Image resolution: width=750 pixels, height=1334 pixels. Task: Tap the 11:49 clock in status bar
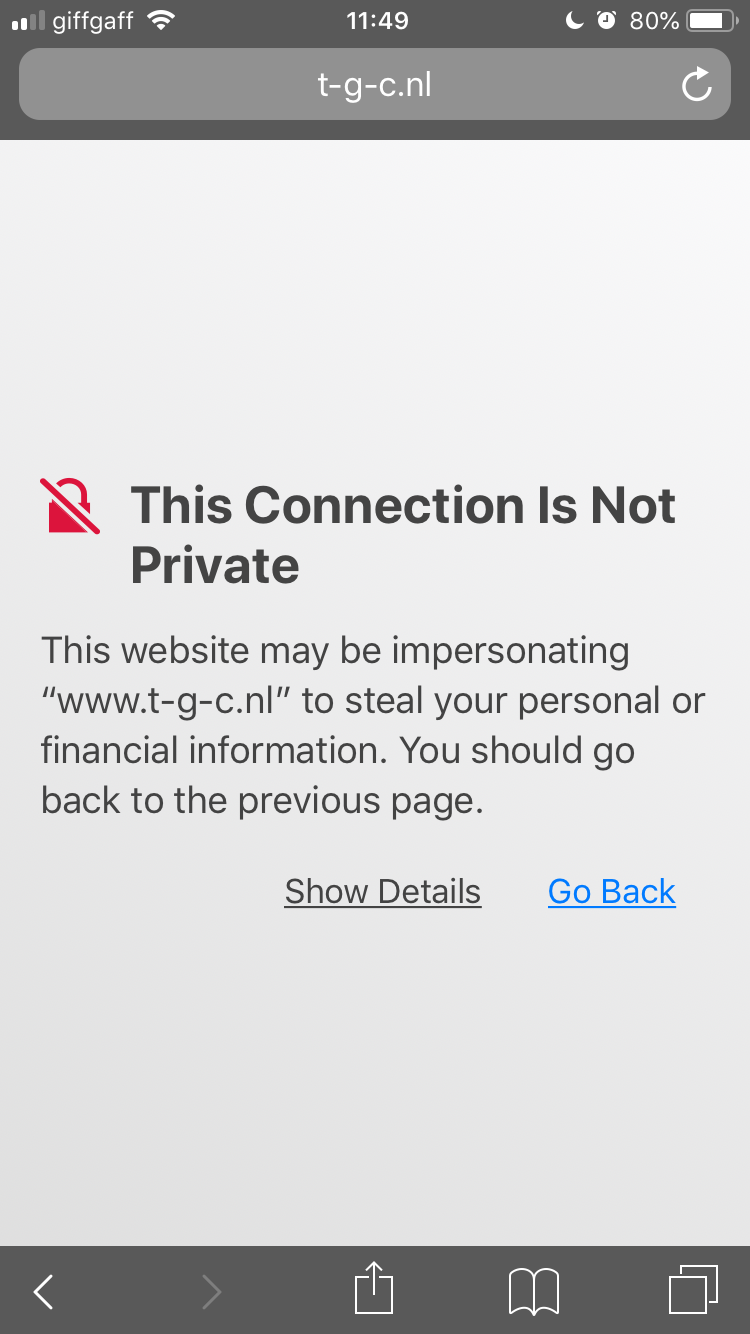[x=377, y=20]
